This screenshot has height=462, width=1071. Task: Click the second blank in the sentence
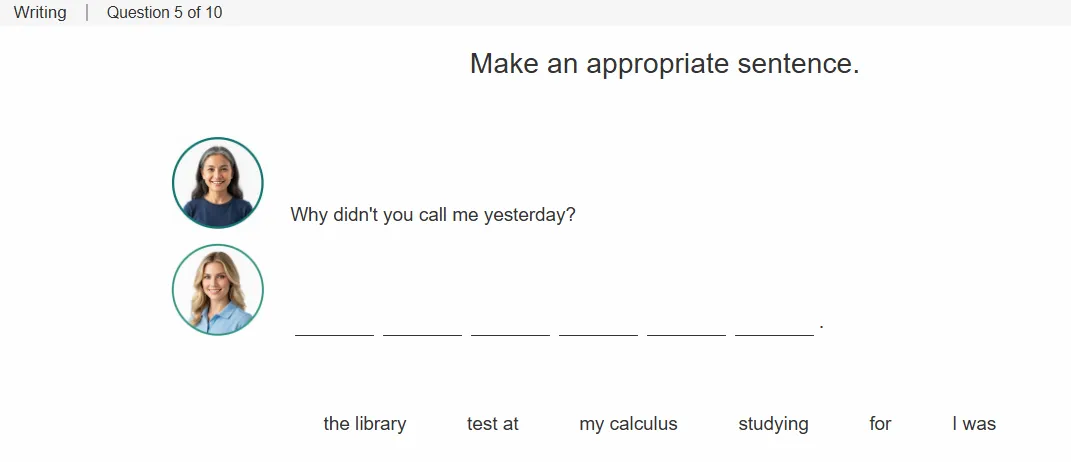[x=423, y=327]
